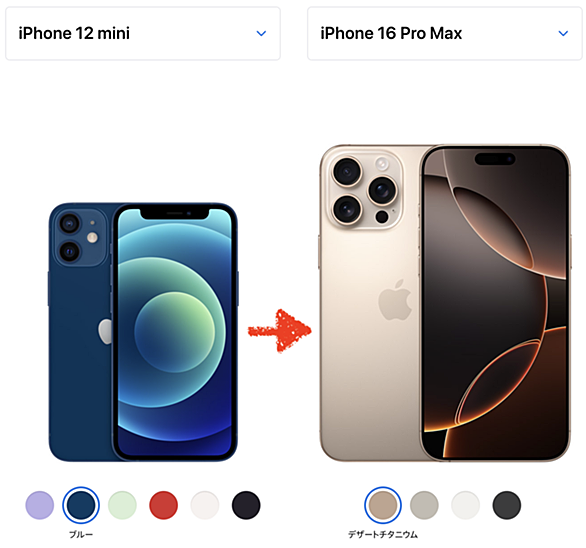The image size is (586, 548).
Task: Select the white color swatch for iPhone 12 mini
Action: pos(205,505)
